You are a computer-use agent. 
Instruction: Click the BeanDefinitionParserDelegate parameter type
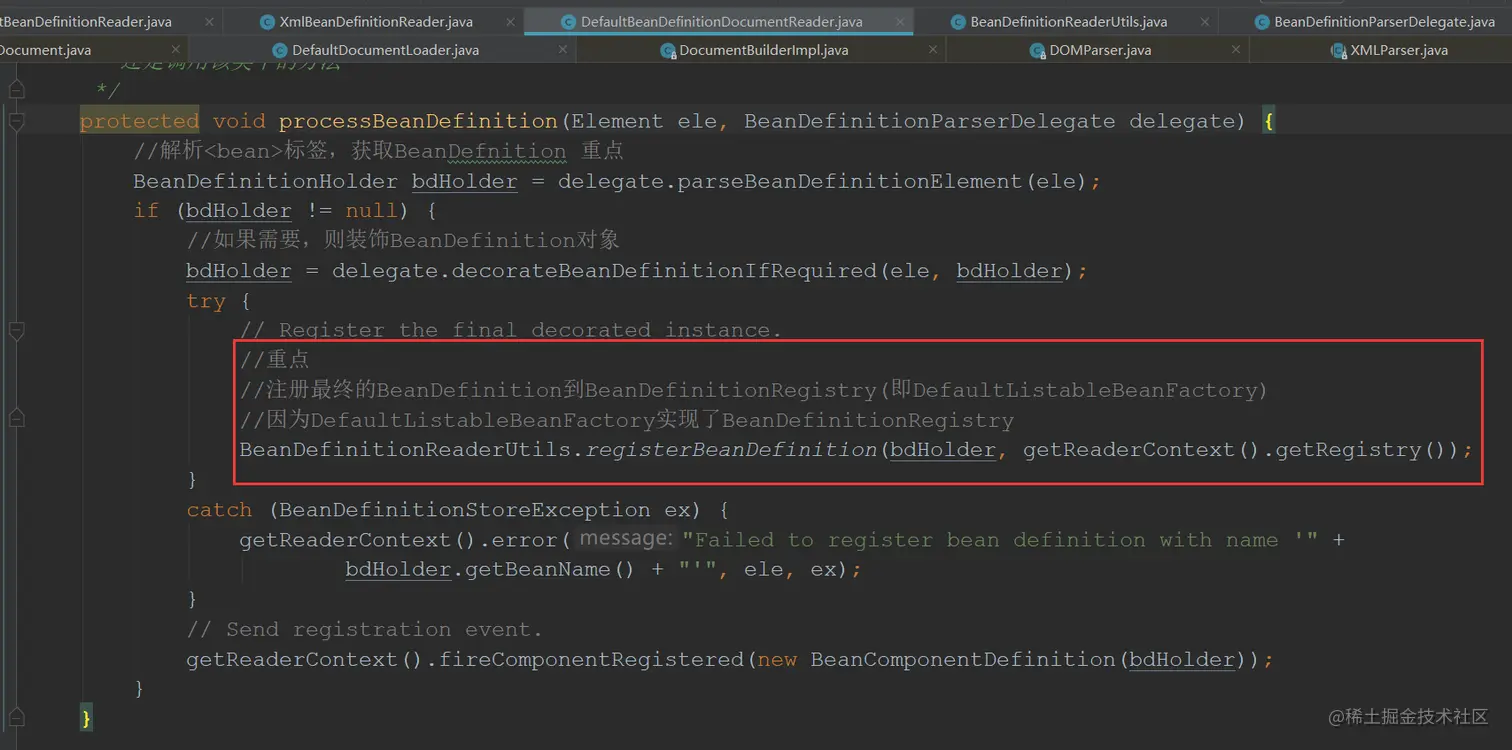coord(930,121)
